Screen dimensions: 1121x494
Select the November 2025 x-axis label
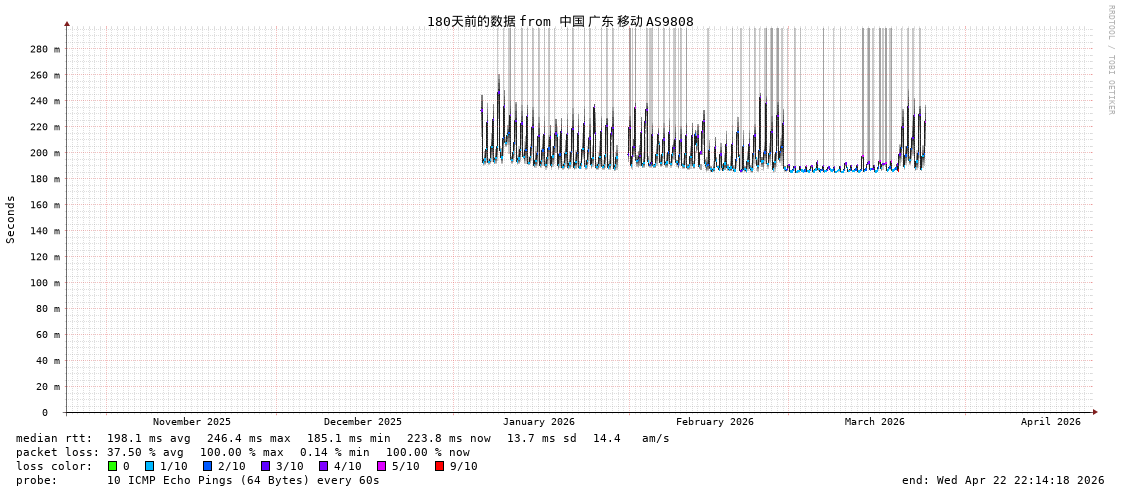pos(191,422)
